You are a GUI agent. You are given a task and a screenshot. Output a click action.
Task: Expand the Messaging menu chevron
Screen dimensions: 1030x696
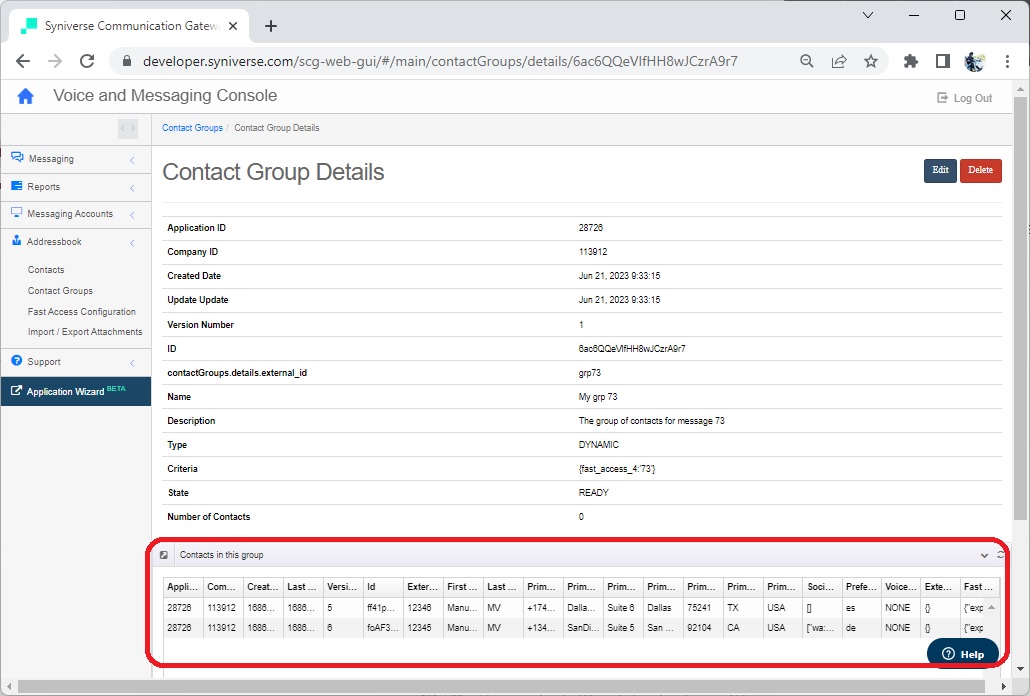[x=132, y=160]
